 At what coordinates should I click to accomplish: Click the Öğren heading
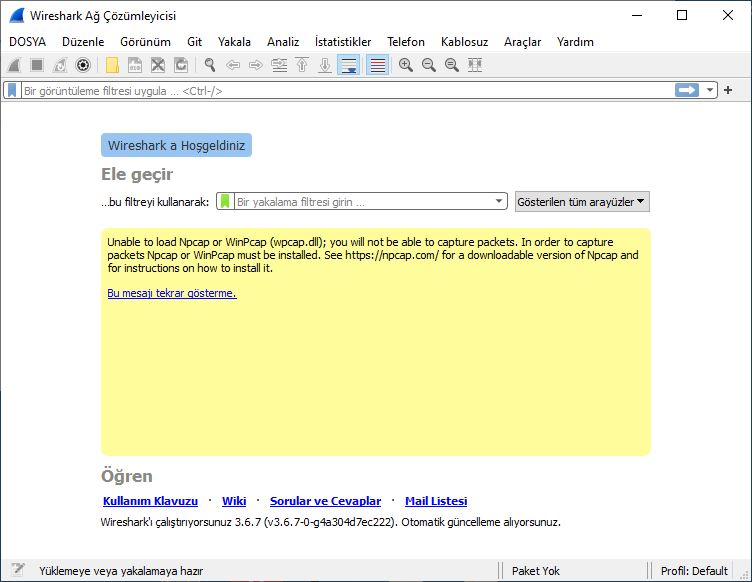click(x=127, y=476)
